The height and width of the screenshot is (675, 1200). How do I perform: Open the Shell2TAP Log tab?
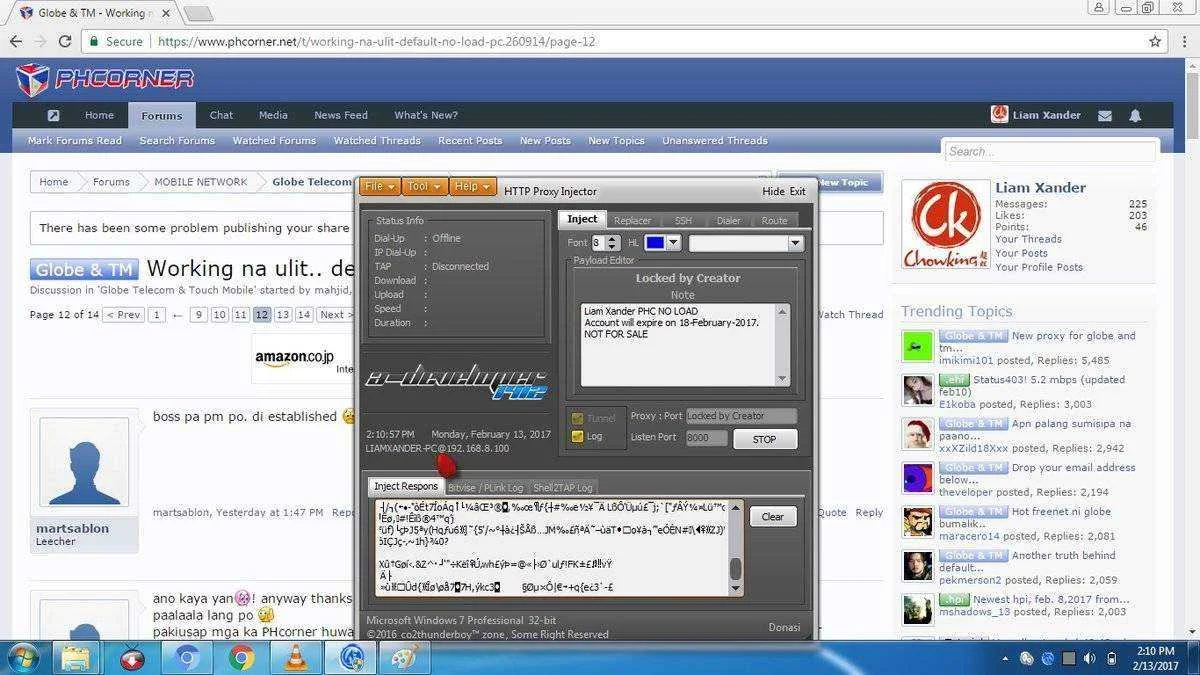coord(563,487)
